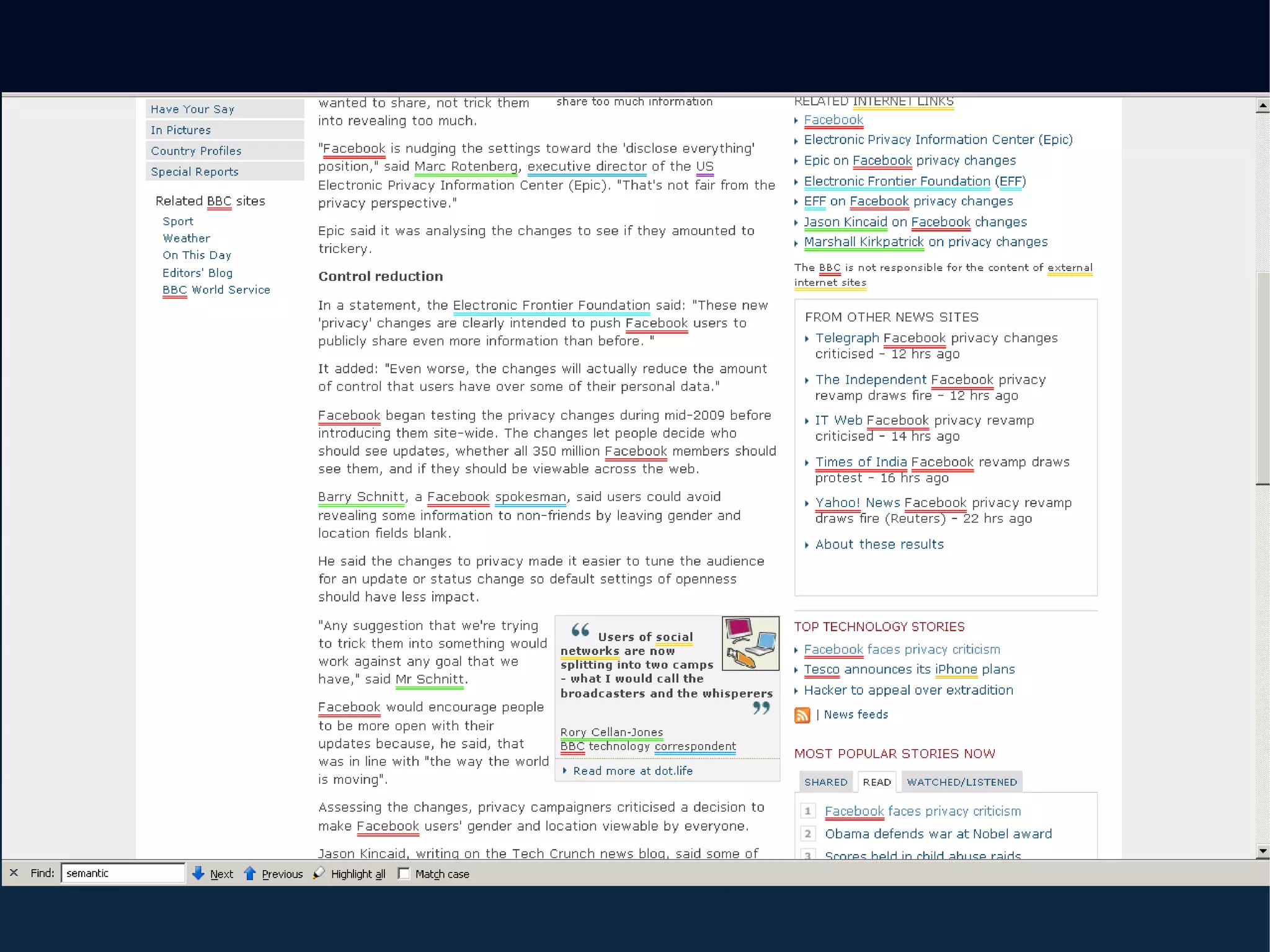
Task: Switch to the SHARED tab
Action: click(825, 782)
